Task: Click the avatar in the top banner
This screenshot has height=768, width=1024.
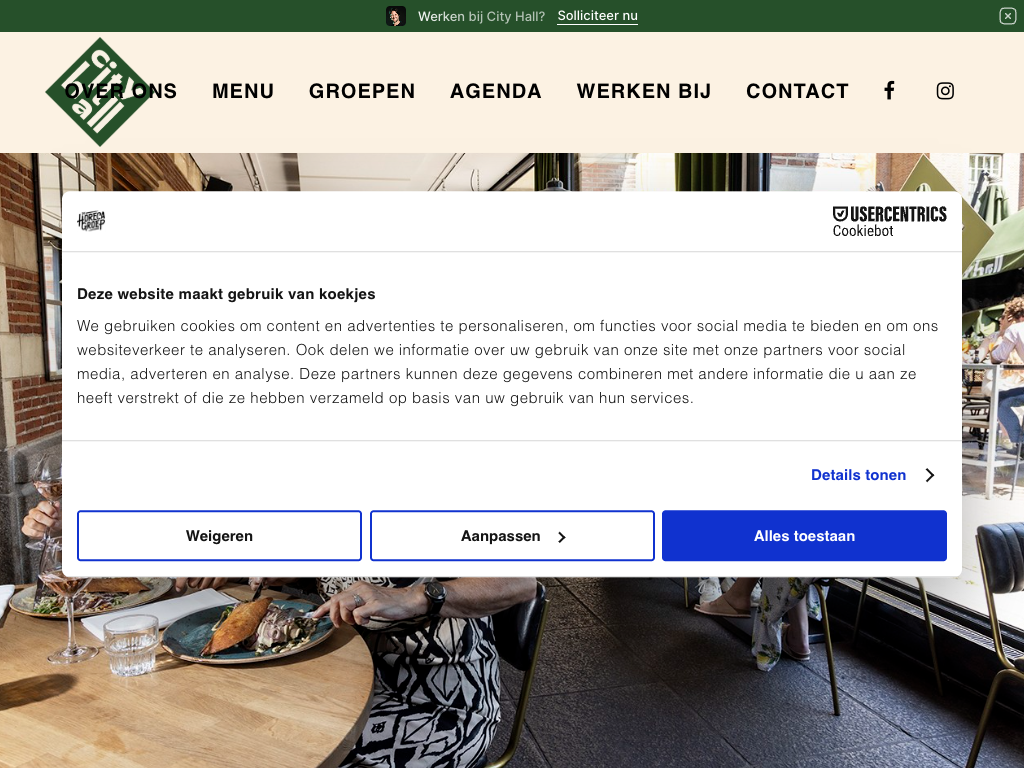Action: click(396, 16)
